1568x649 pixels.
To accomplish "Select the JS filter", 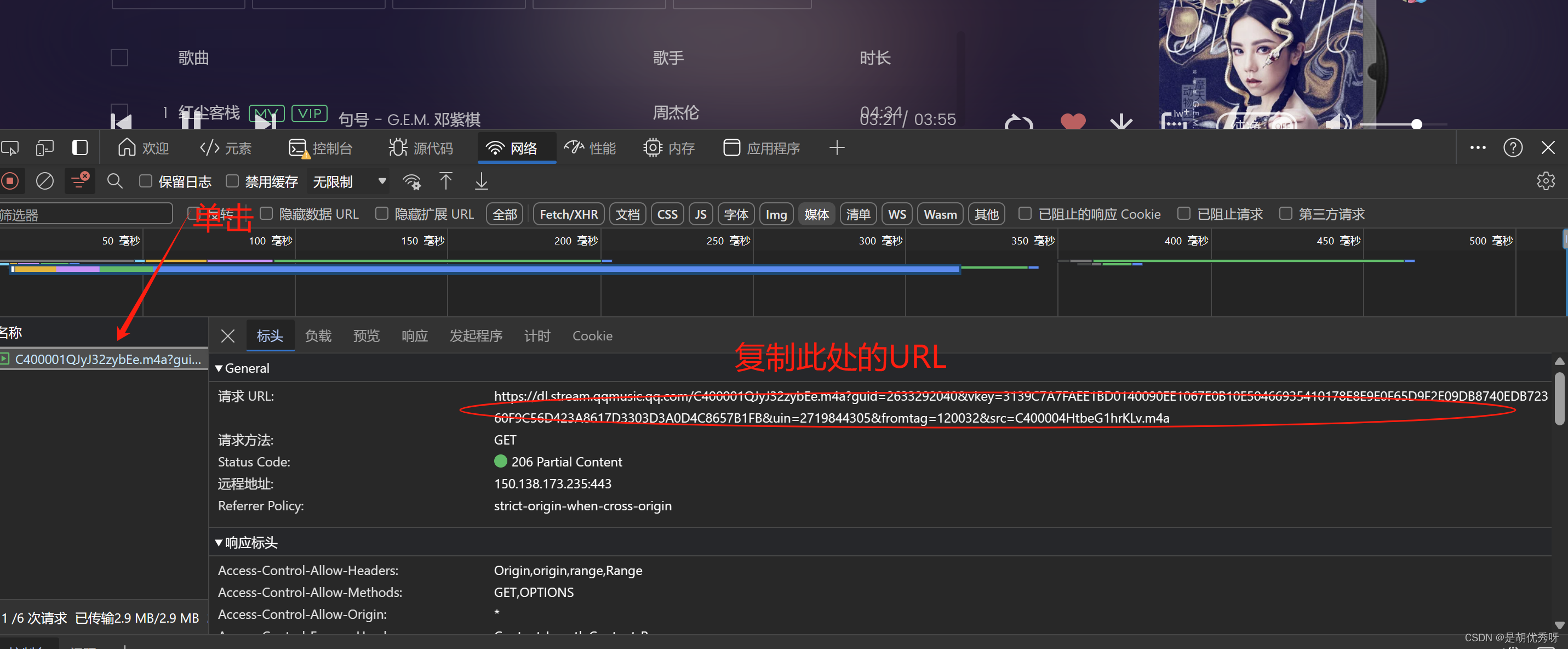I will click(x=701, y=214).
